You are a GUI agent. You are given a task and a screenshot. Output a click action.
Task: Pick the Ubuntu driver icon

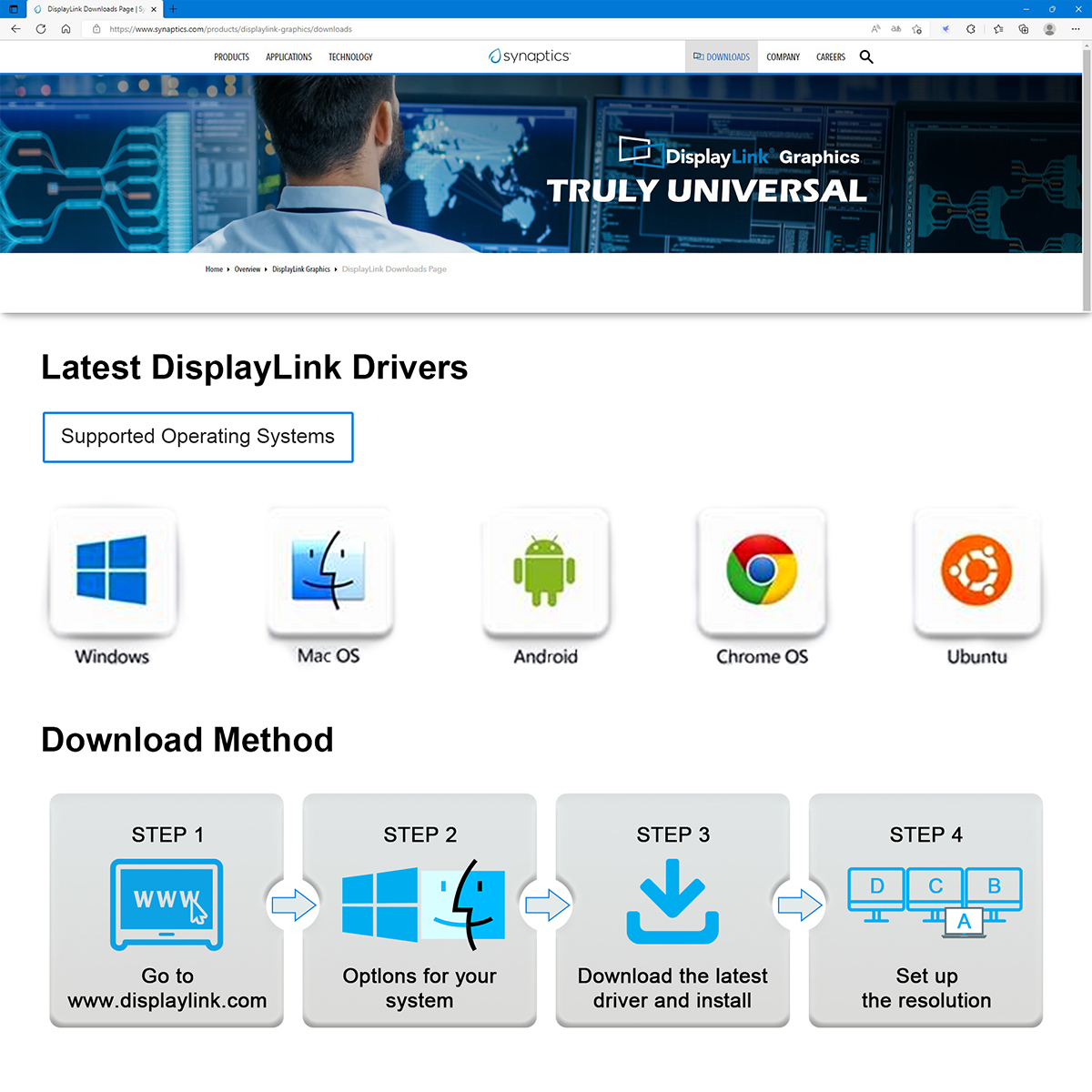click(977, 571)
